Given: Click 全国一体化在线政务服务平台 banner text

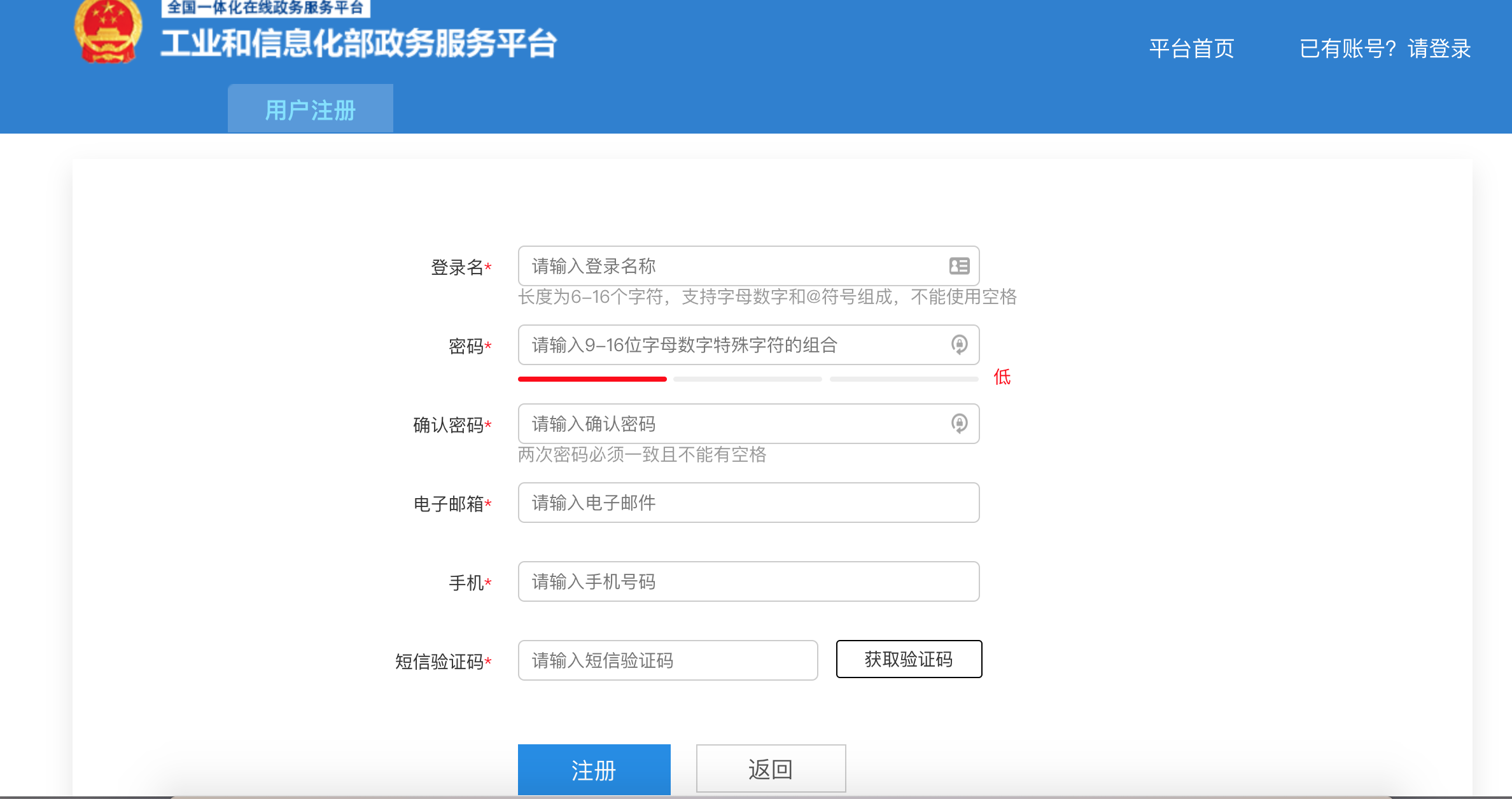Looking at the screenshot, I should pyautogui.click(x=265, y=8).
